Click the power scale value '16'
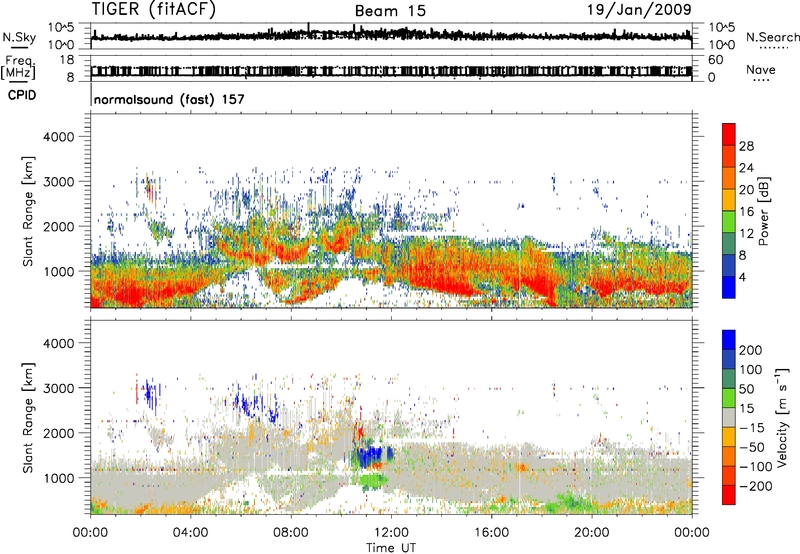Image resolution: width=800 pixels, height=554 pixels. (746, 212)
